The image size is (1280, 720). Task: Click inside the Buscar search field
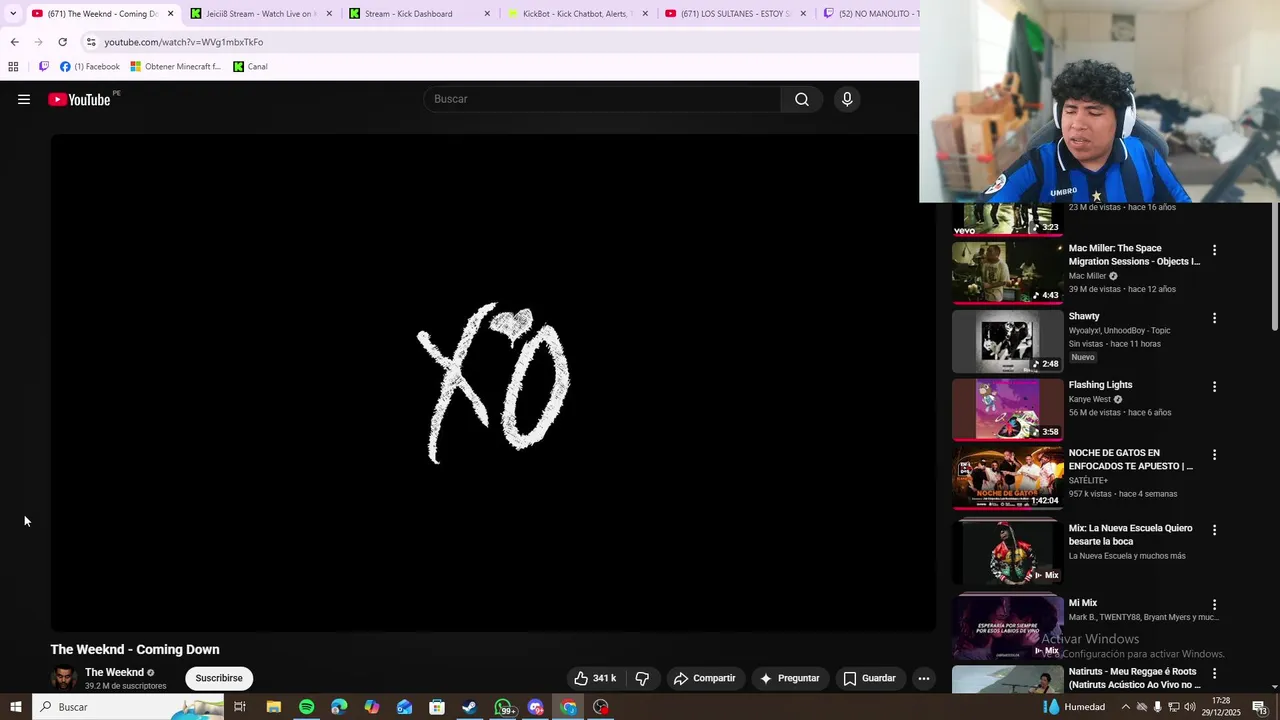(603, 99)
